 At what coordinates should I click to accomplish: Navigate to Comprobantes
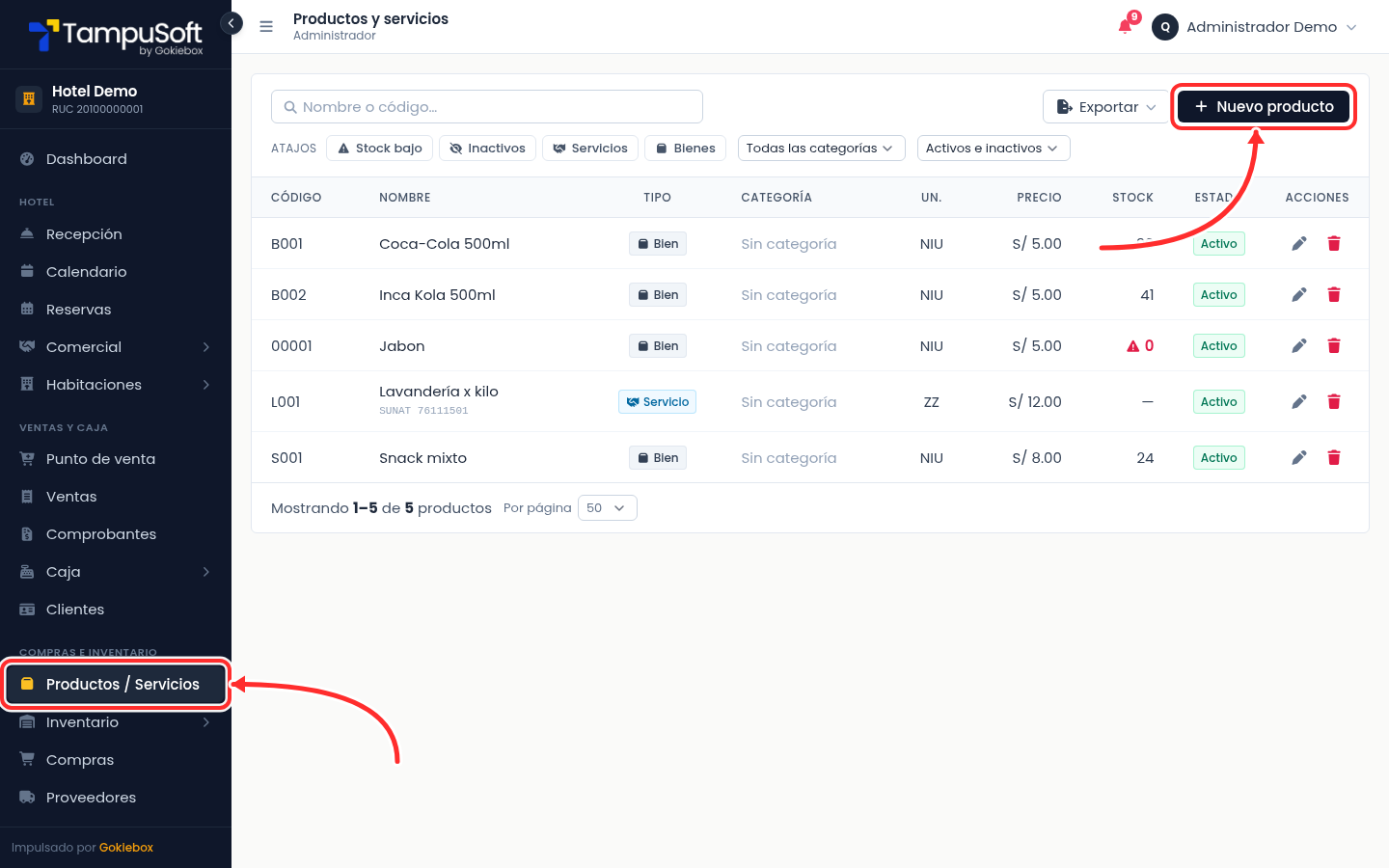click(116, 534)
